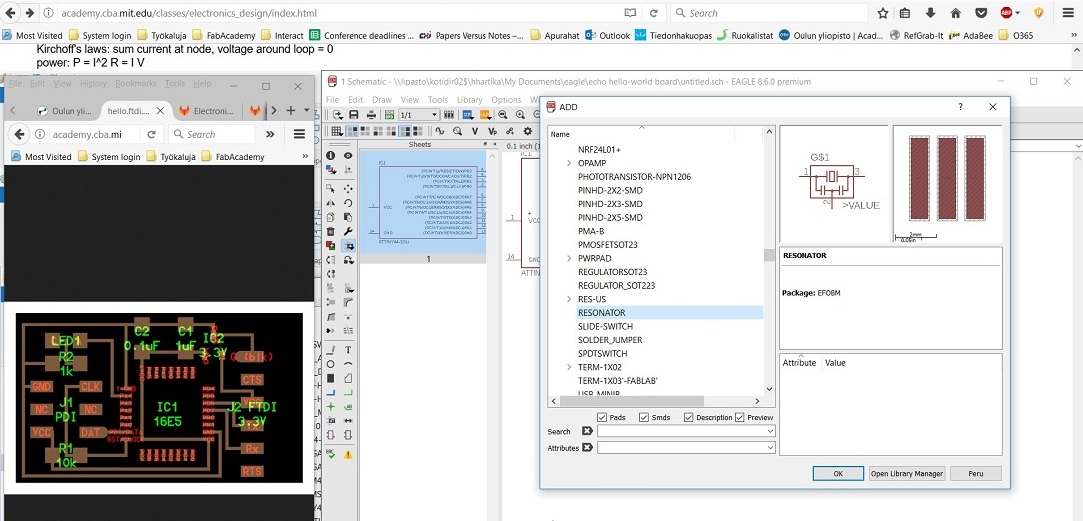Select the Mirror tool in EAGLE
The width and height of the screenshot is (1083, 521).
click(331, 202)
